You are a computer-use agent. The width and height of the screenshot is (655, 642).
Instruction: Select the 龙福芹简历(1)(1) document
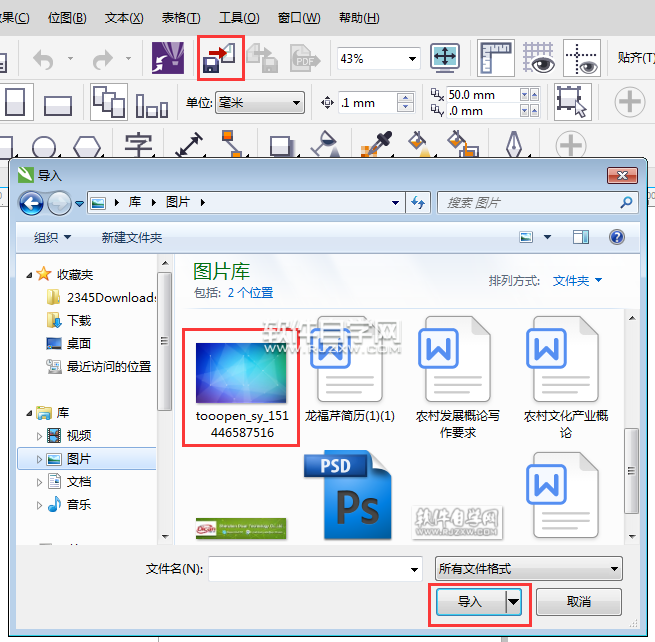tap(350, 370)
